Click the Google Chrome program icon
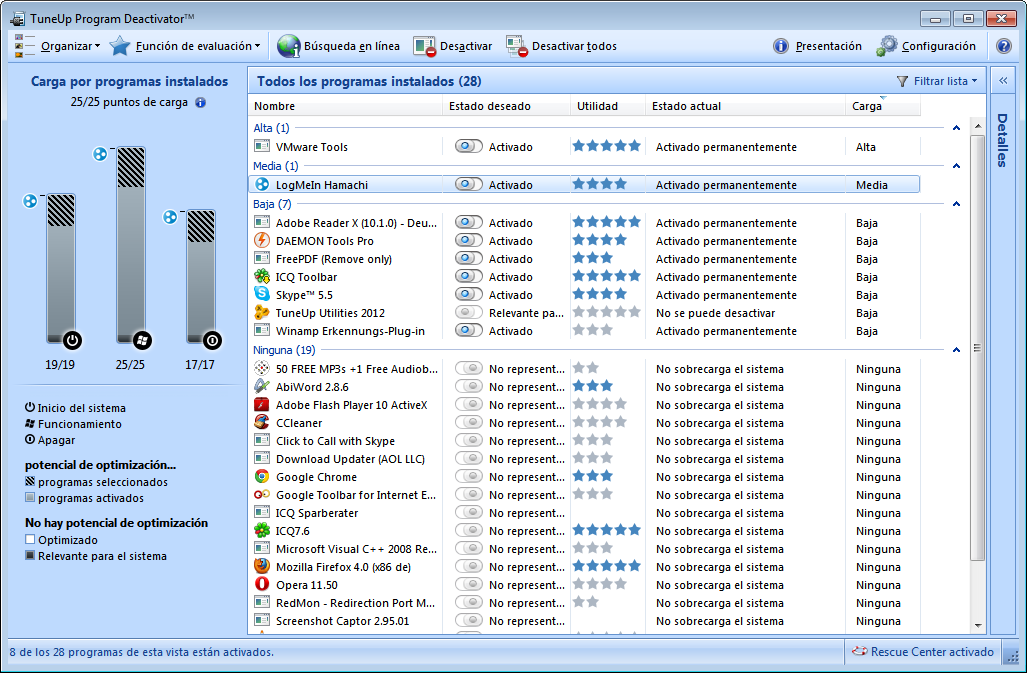The image size is (1027, 673). [262, 477]
